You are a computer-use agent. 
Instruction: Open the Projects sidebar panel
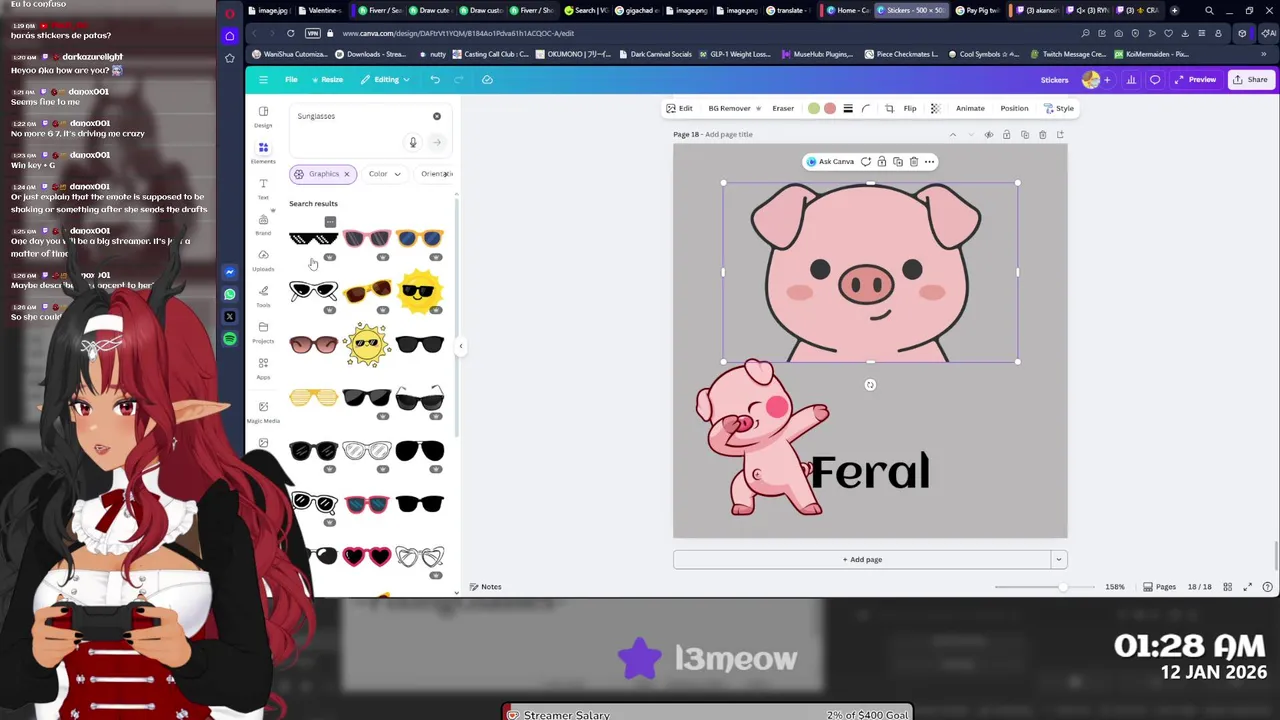coord(263,332)
